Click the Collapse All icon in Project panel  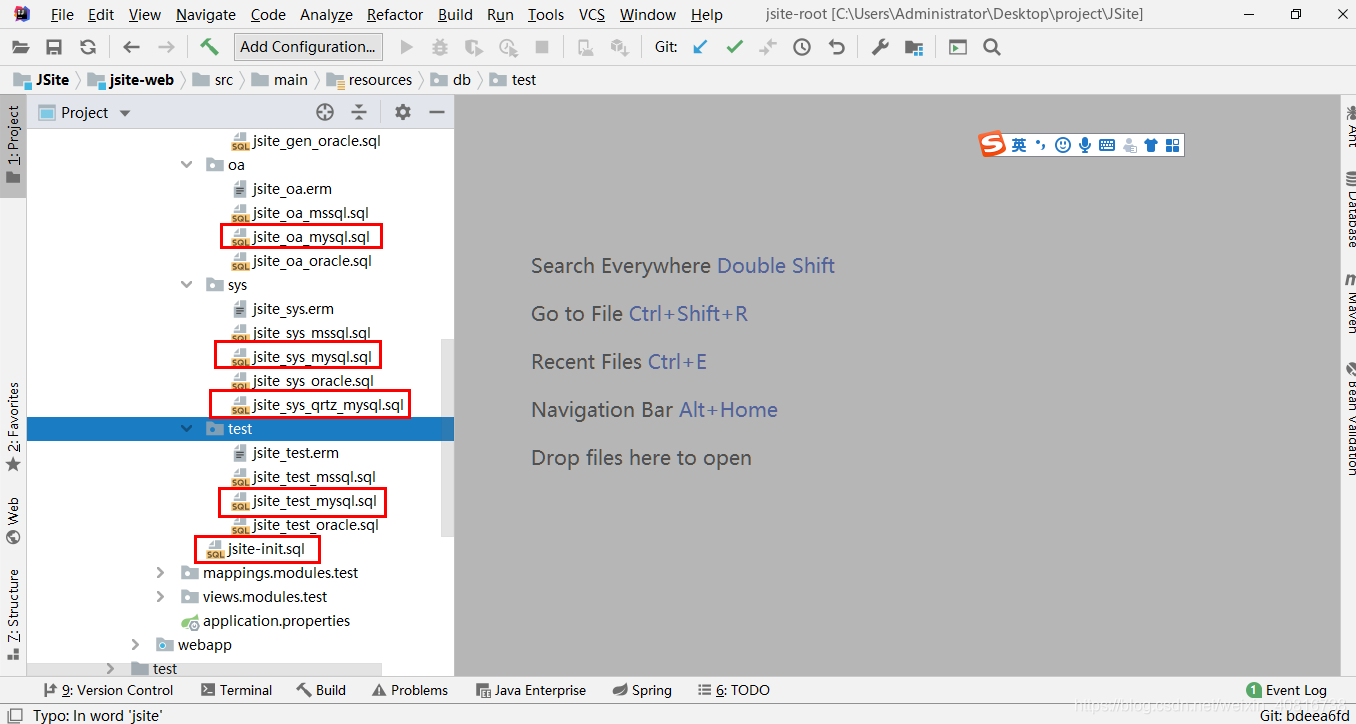[x=359, y=112]
